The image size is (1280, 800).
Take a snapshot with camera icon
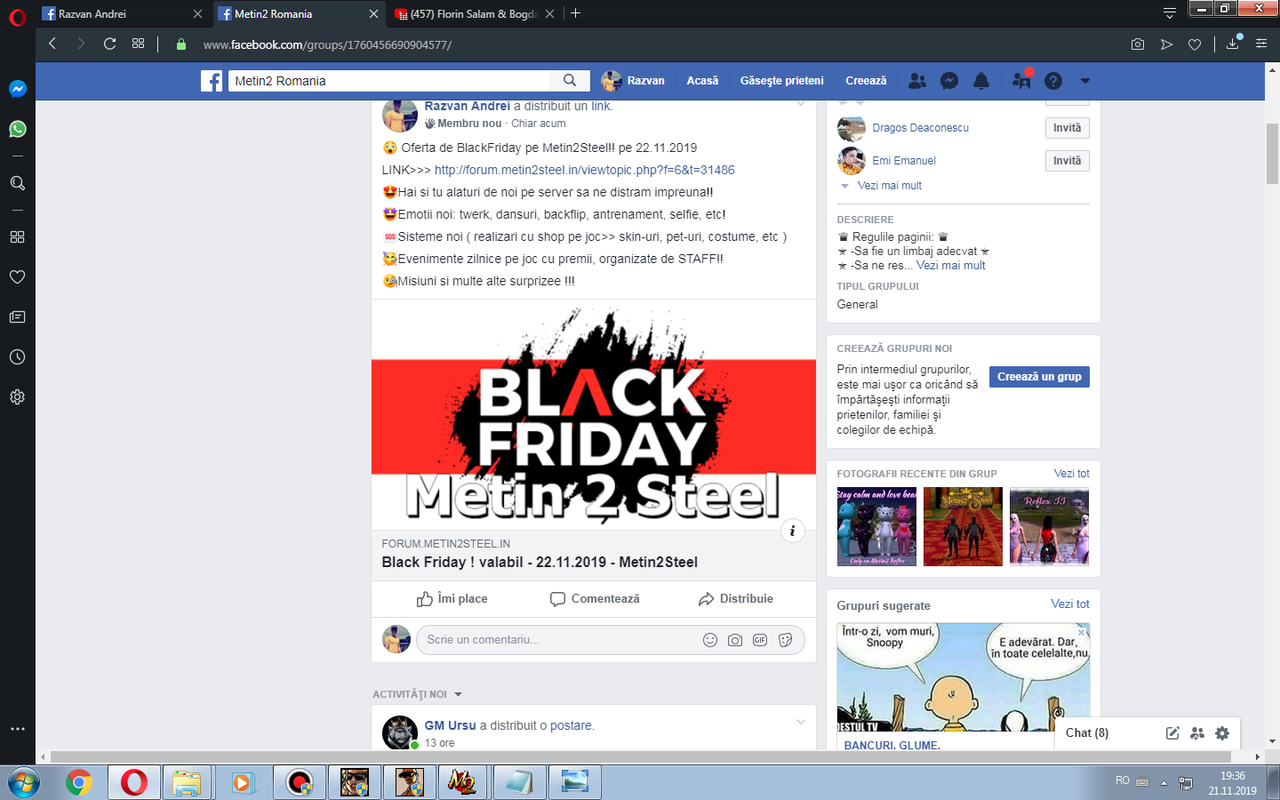tap(1138, 44)
